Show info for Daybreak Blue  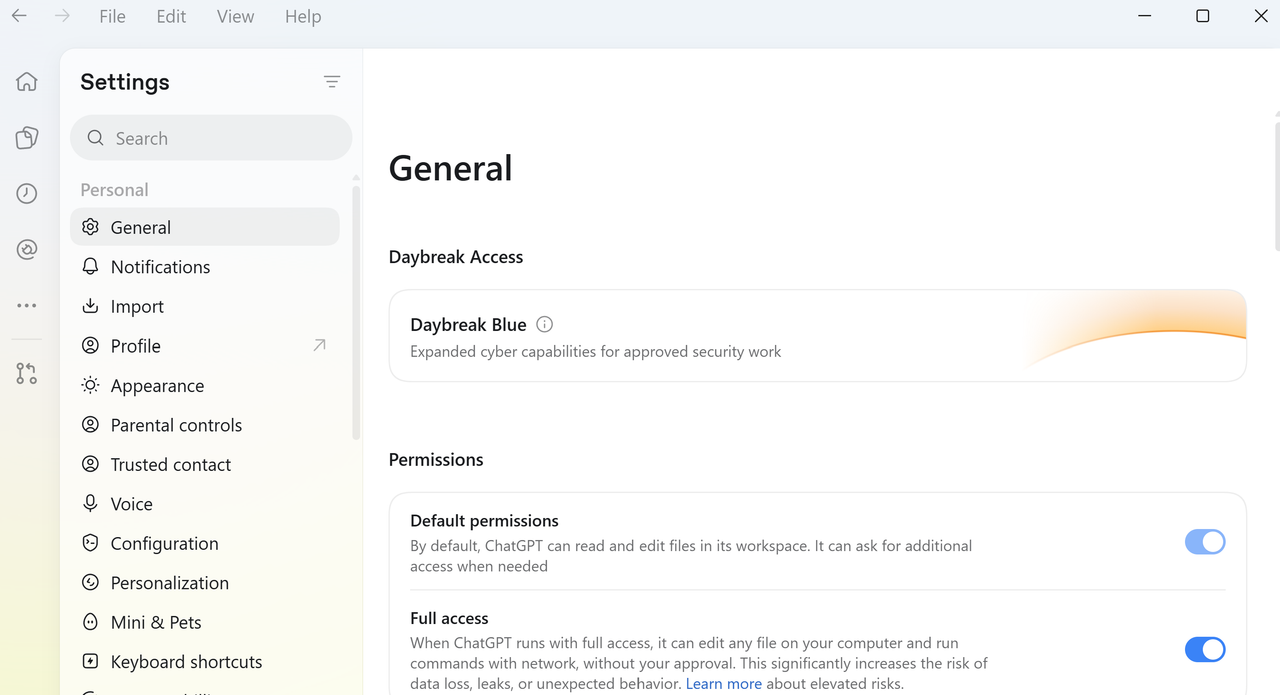click(x=545, y=324)
